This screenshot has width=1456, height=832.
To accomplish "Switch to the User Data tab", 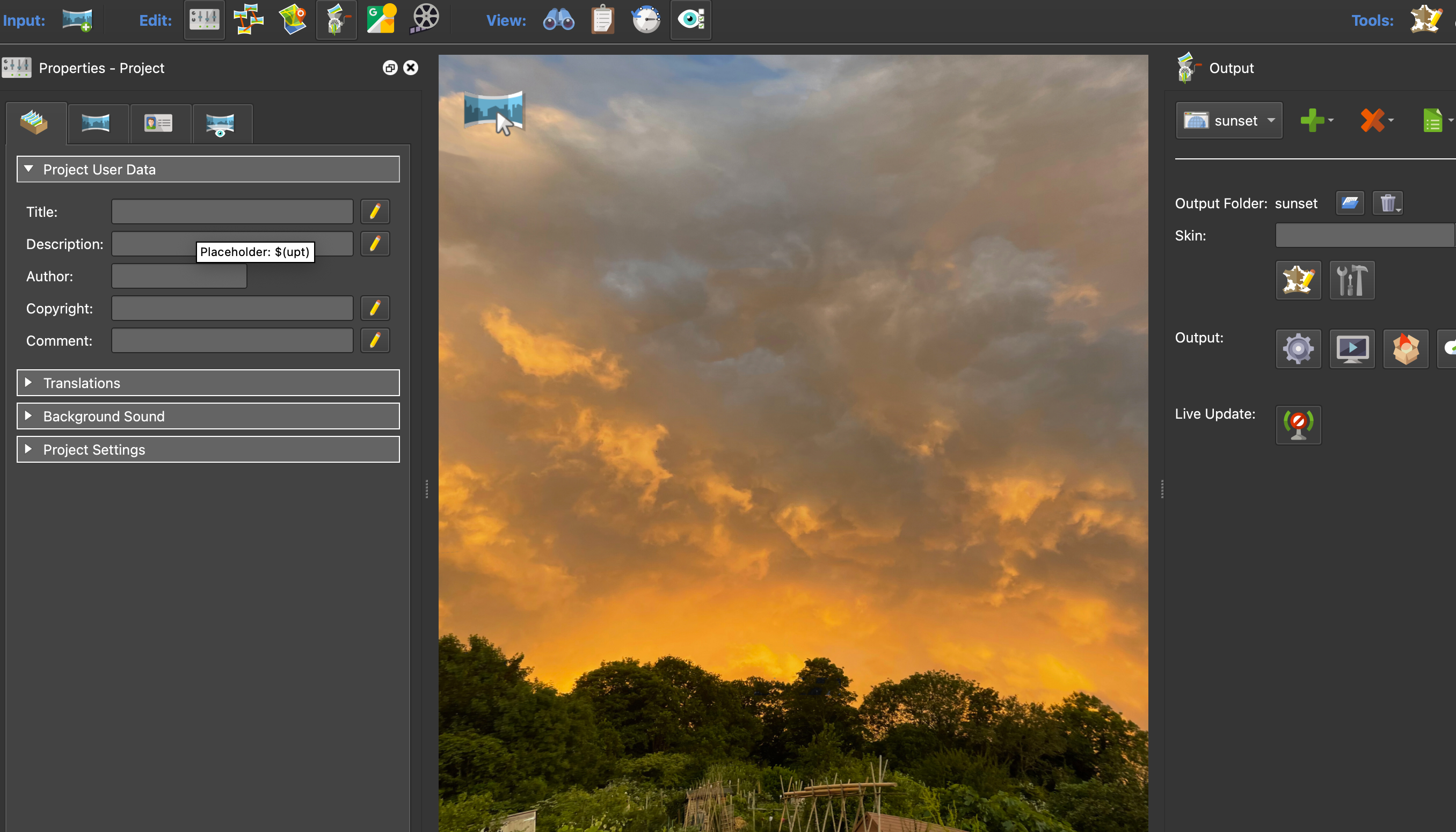I will pos(158,123).
